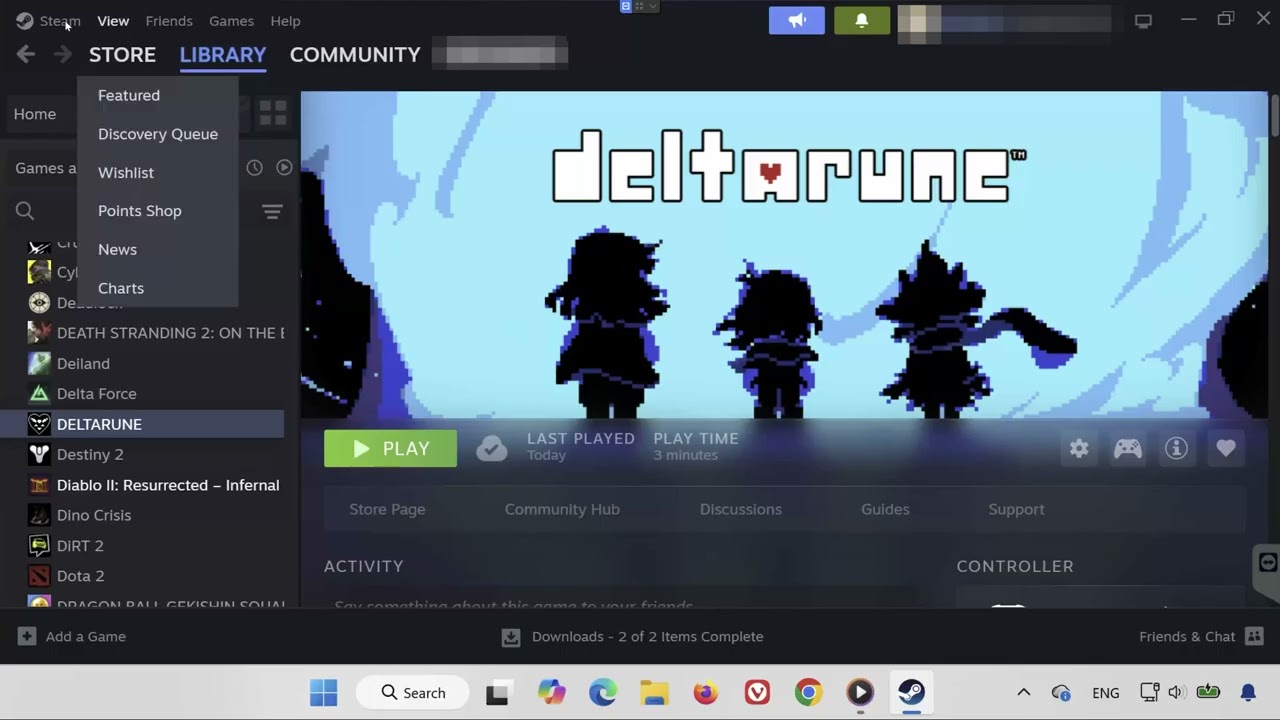Image resolution: width=1280 pixels, height=720 pixels.
Task: Open the Support link
Action: point(1016,509)
